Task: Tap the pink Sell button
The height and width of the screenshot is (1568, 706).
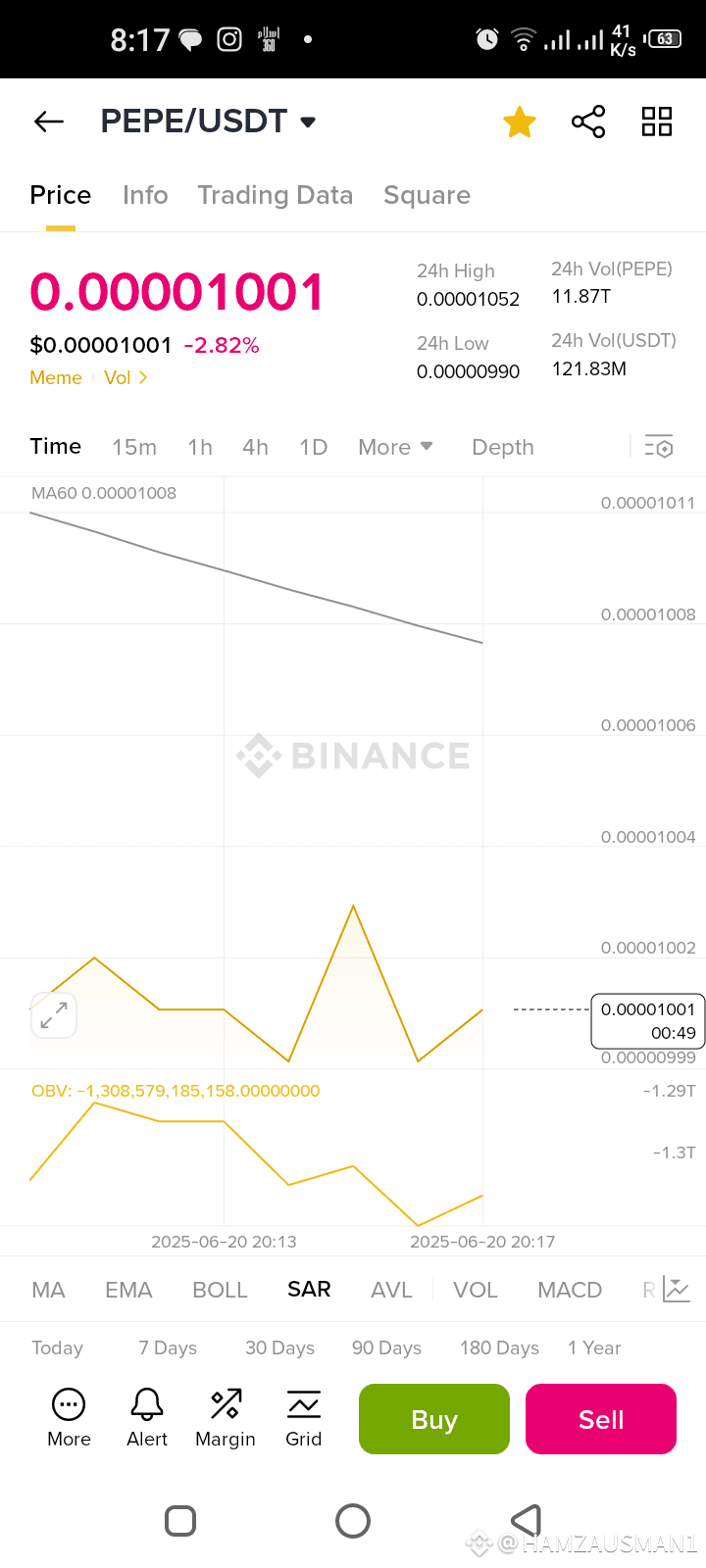Action: pos(601,1419)
